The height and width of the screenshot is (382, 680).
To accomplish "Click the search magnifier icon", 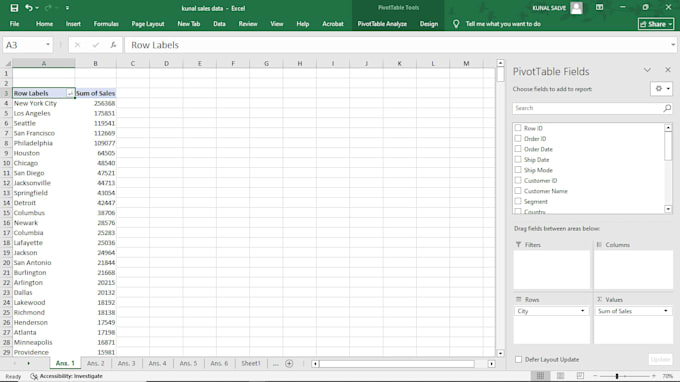I will tap(667, 108).
